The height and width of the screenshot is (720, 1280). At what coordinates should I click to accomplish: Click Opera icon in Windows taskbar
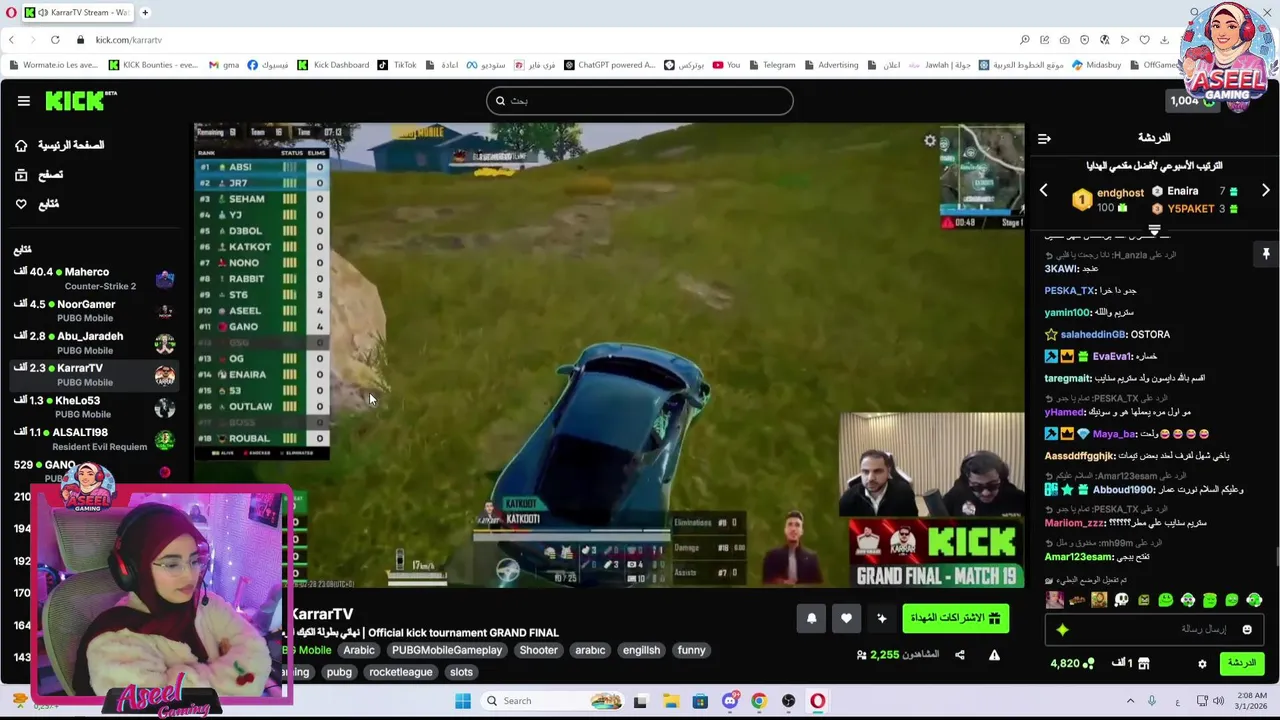point(818,701)
